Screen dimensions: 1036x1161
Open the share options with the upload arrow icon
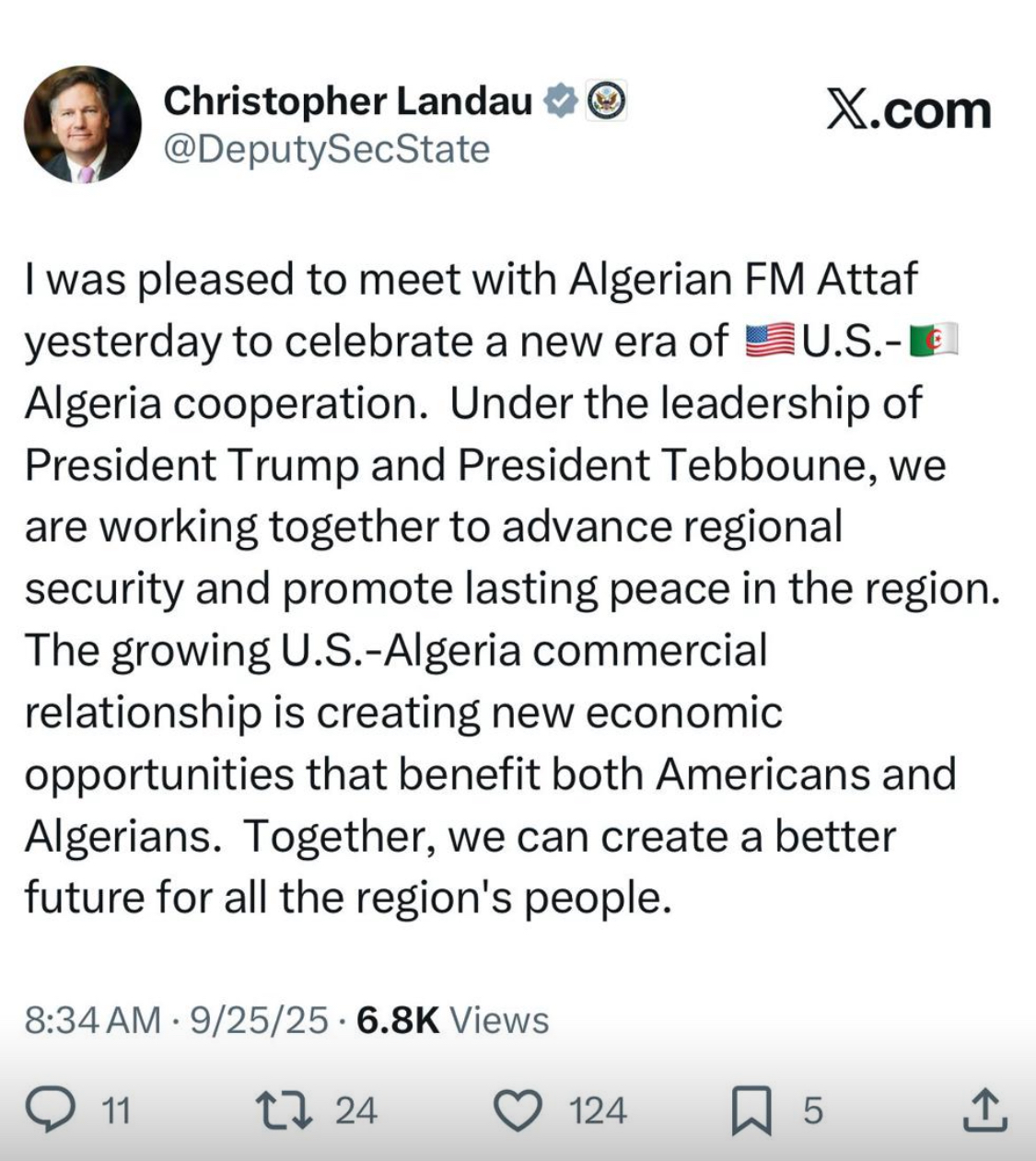tap(984, 1109)
